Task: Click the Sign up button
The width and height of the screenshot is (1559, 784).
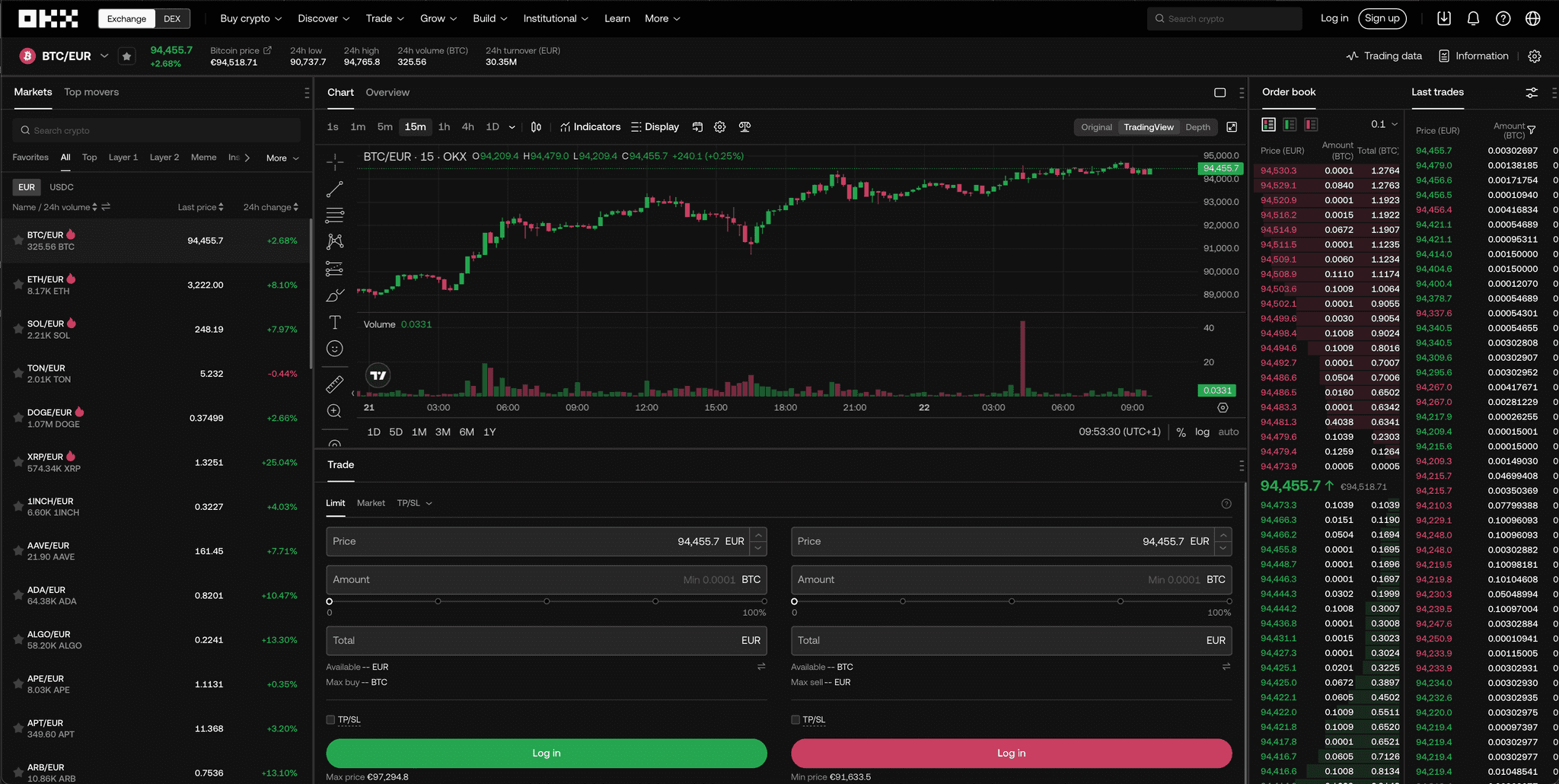Action: (1382, 18)
